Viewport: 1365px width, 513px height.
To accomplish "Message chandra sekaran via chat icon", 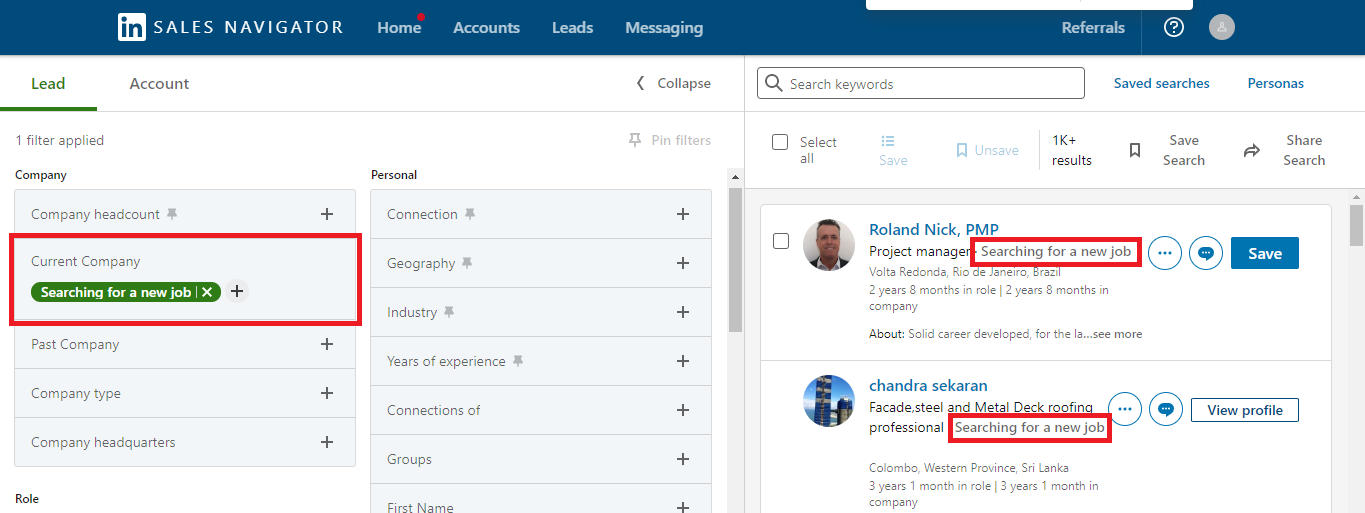I will pyautogui.click(x=1165, y=409).
